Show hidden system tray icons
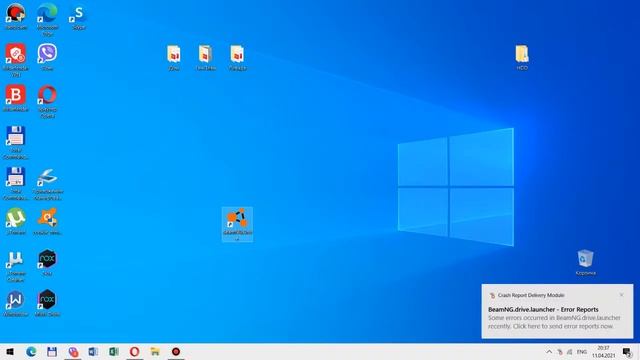 [549, 352]
